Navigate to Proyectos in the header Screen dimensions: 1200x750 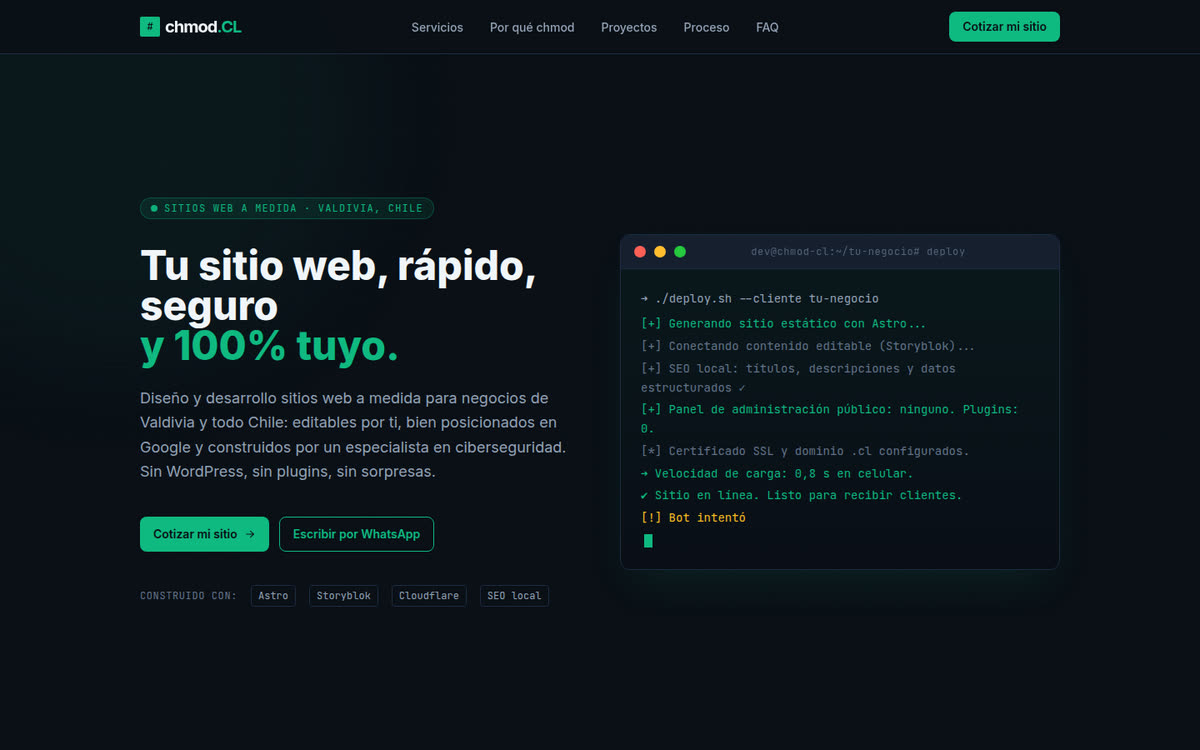tap(629, 27)
